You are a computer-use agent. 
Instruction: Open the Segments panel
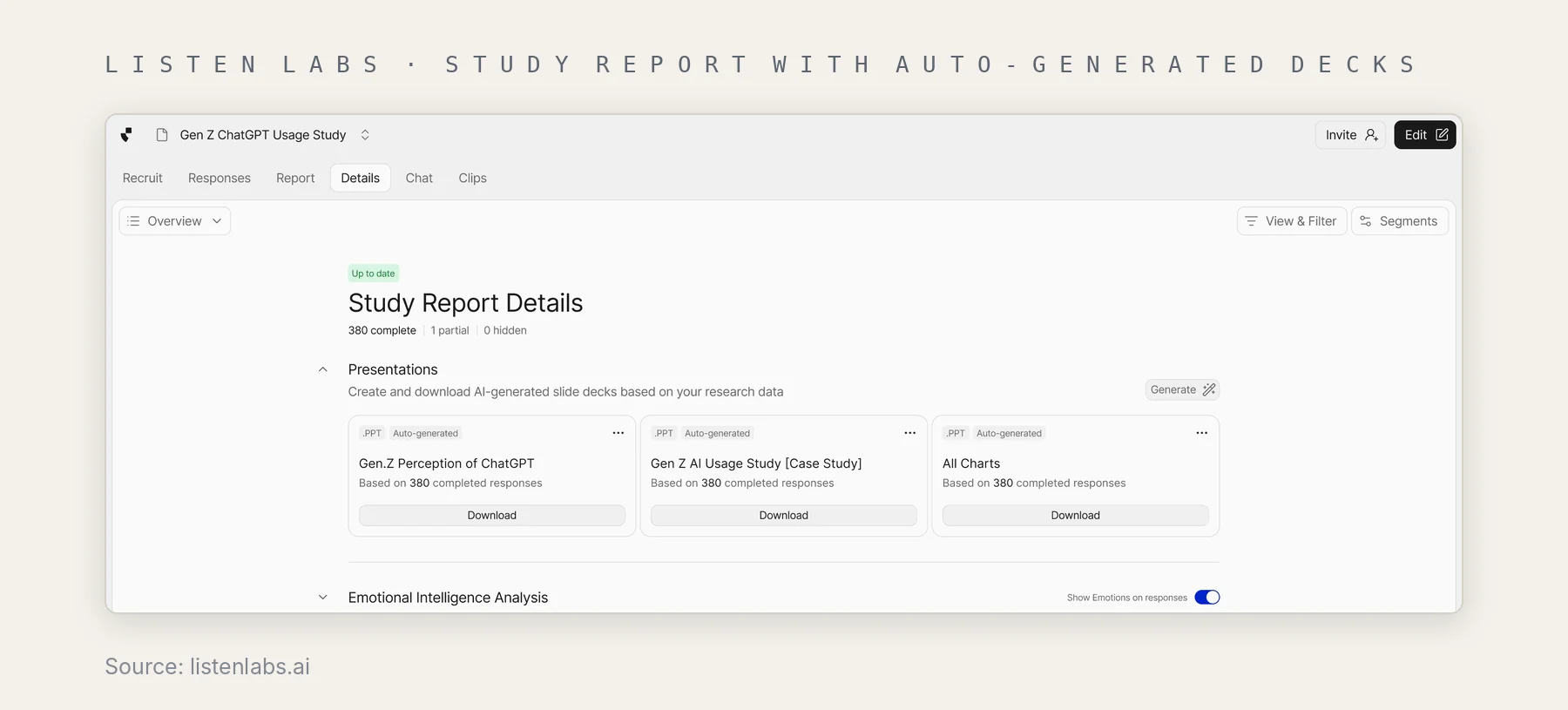click(x=1400, y=221)
